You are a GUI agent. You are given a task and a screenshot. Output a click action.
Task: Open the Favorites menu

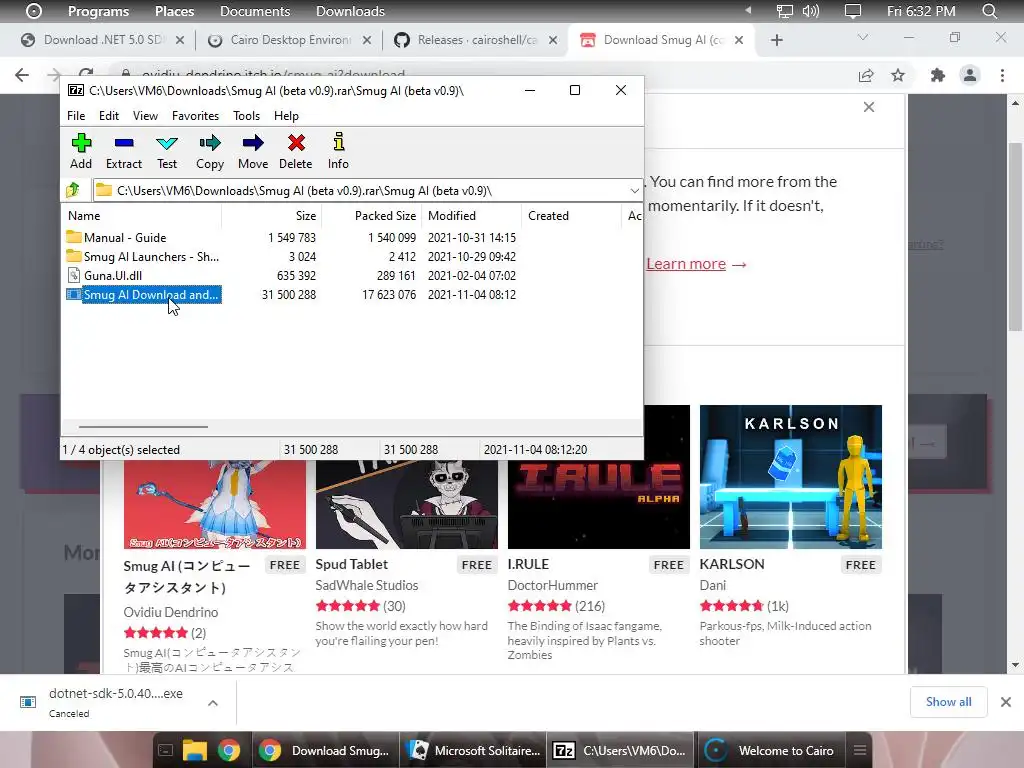[195, 116]
